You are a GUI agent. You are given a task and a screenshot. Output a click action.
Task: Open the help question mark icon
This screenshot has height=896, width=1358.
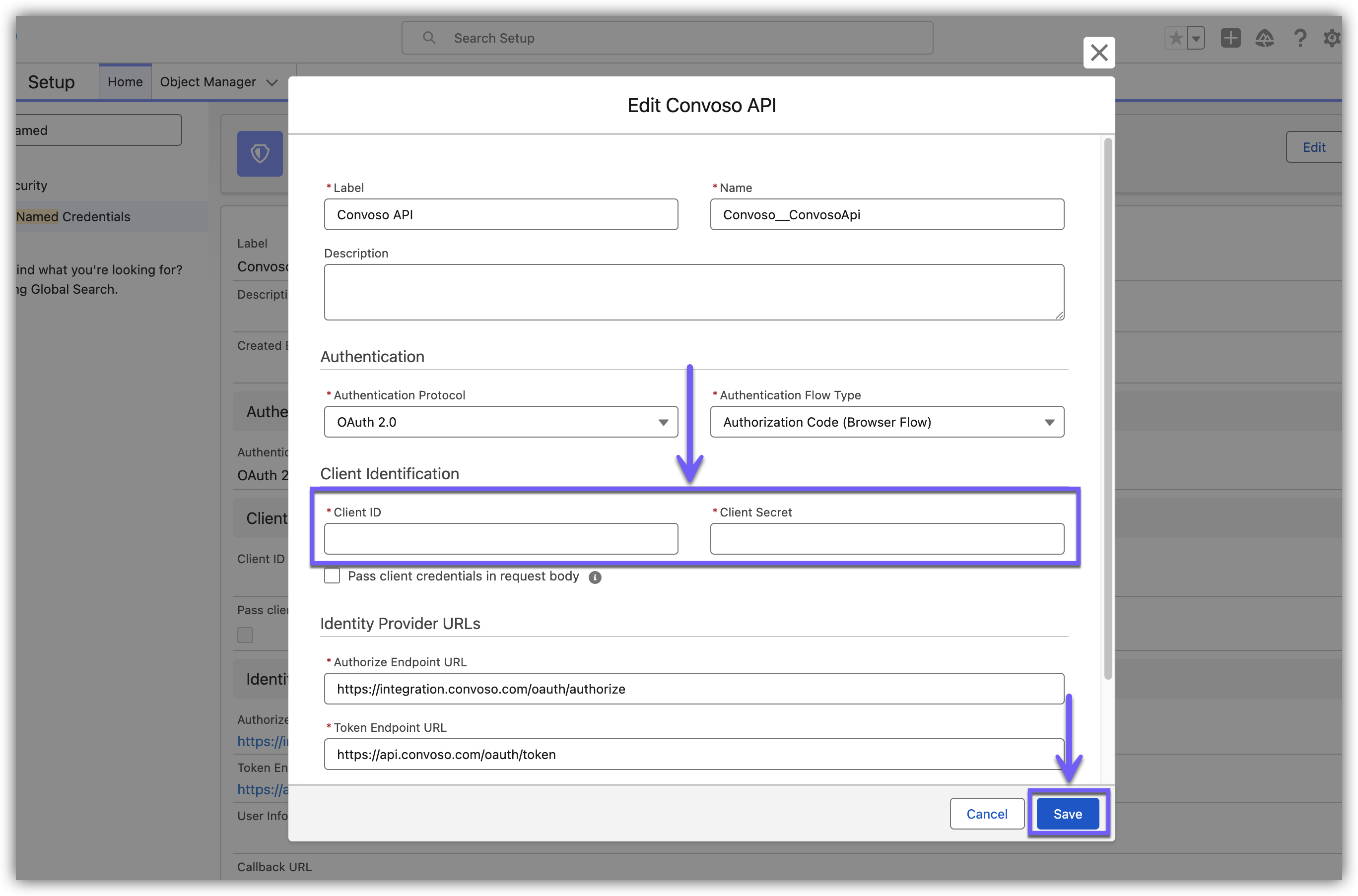1300,38
